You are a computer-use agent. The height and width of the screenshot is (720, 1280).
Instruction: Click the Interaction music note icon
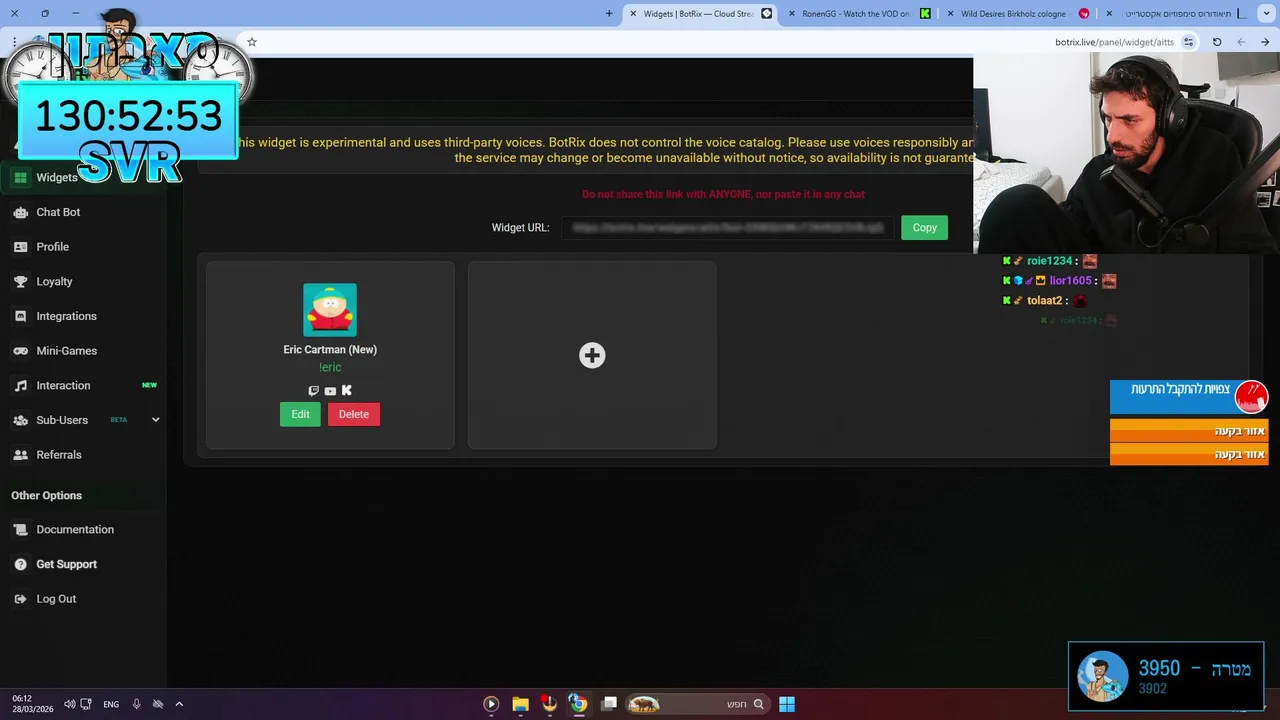point(20,385)
